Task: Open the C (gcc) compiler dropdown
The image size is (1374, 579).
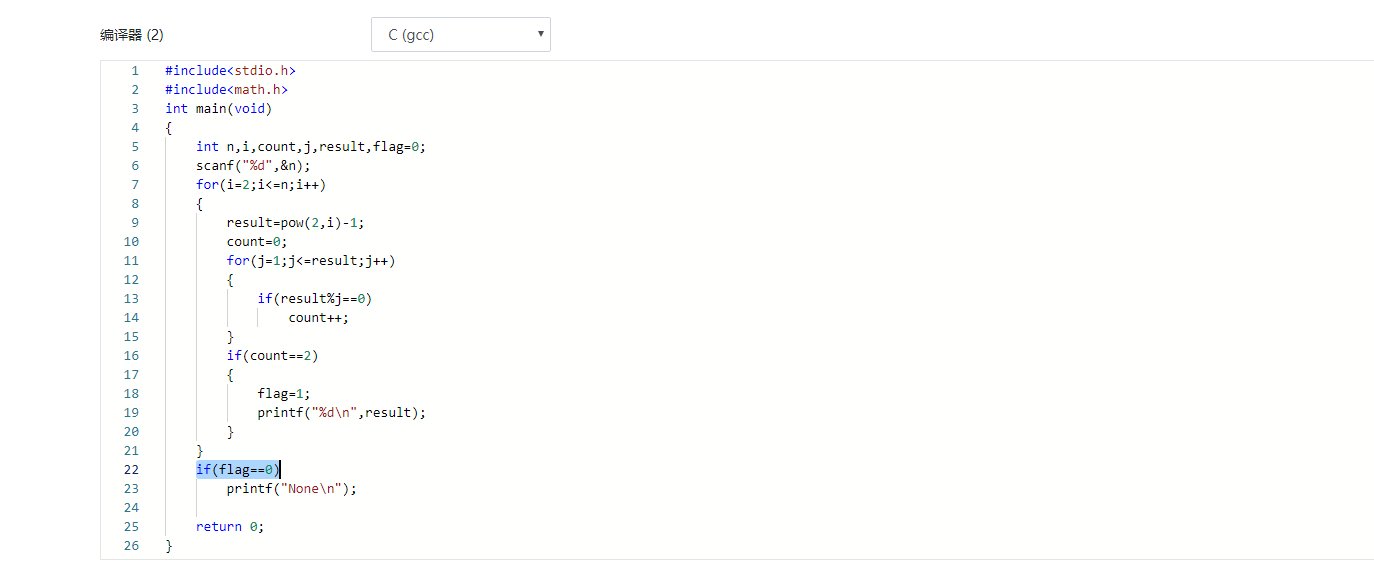Action: click(460, 35)
